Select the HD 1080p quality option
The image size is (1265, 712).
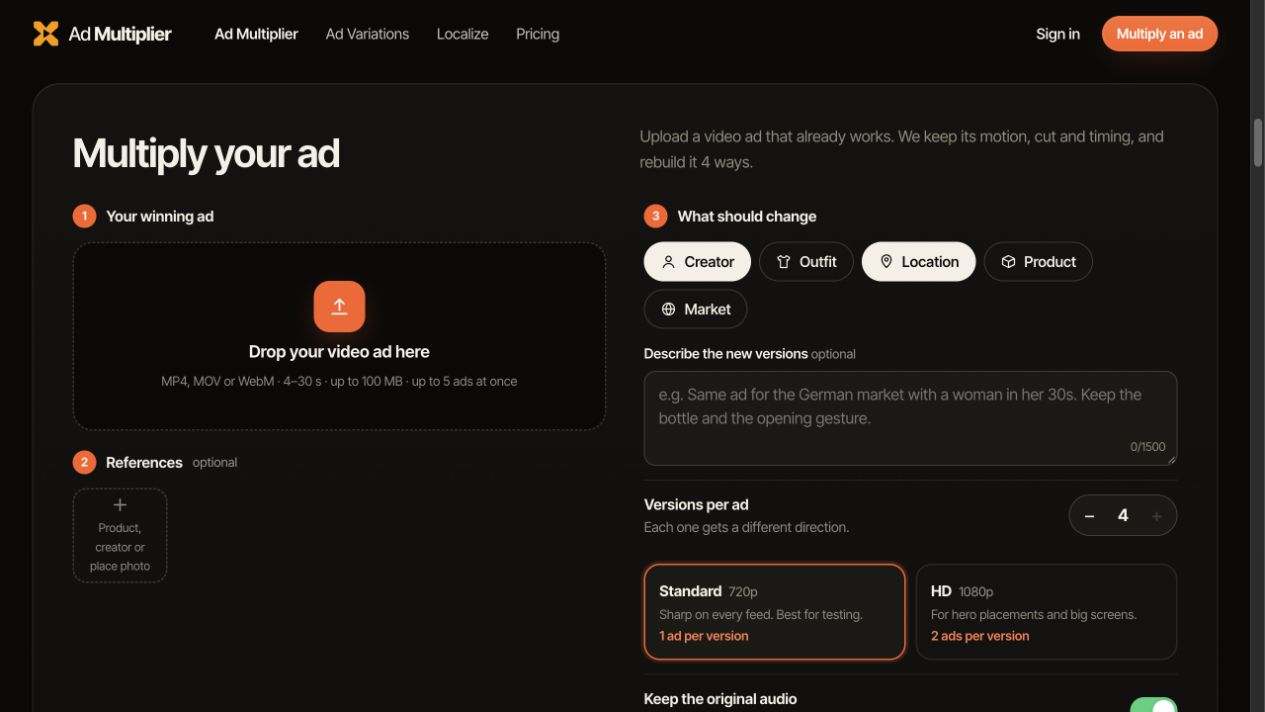point(1046,612)
